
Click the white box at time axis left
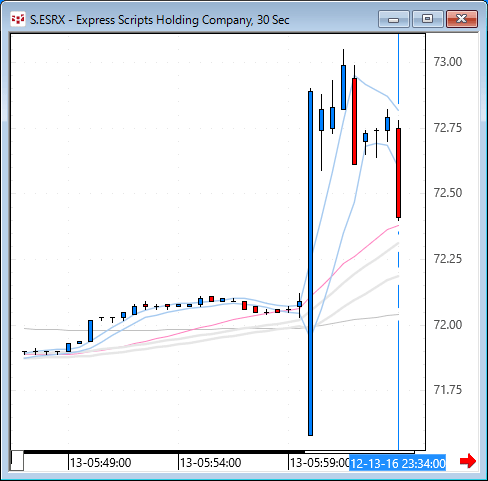(17, 461)
